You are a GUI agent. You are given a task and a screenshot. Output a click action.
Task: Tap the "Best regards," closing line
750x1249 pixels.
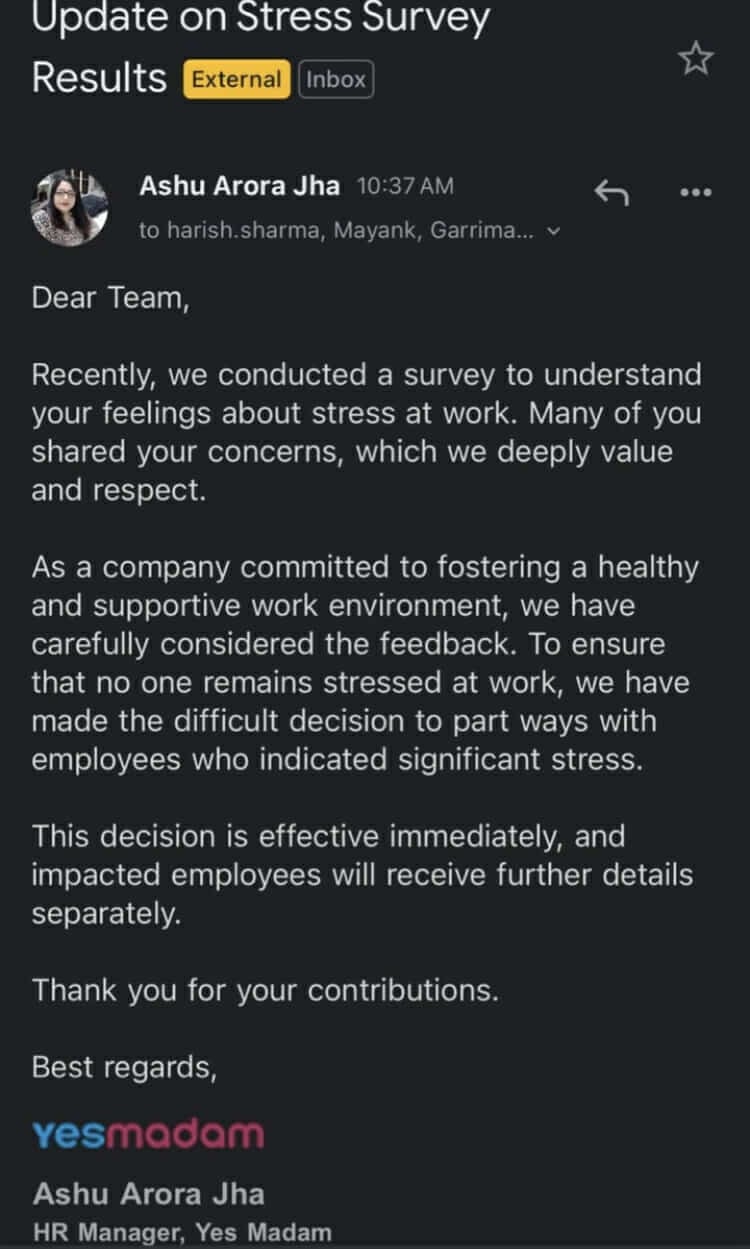pyautogui.click(x=124, y=1067)
